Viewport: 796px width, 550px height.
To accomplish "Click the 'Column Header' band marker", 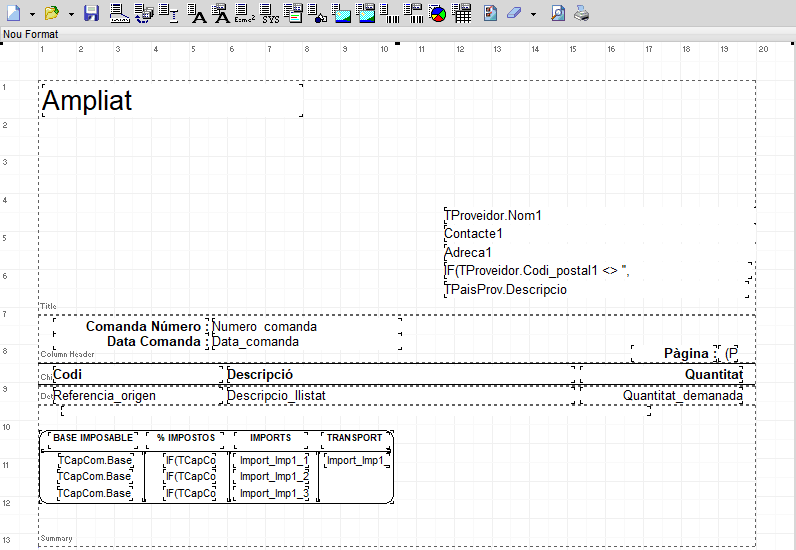I will pyautogui.click(x=68, y=354).
